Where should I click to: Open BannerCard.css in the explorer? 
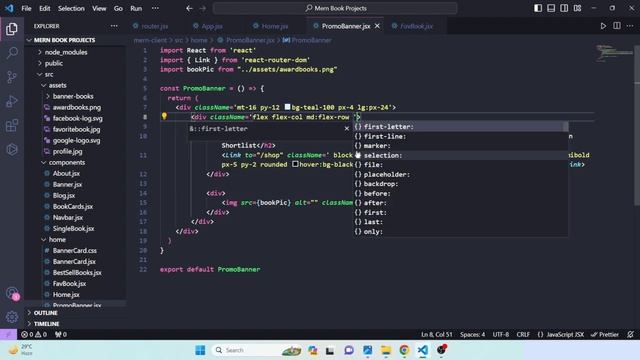pyautogui.click(x=74, y=251)
